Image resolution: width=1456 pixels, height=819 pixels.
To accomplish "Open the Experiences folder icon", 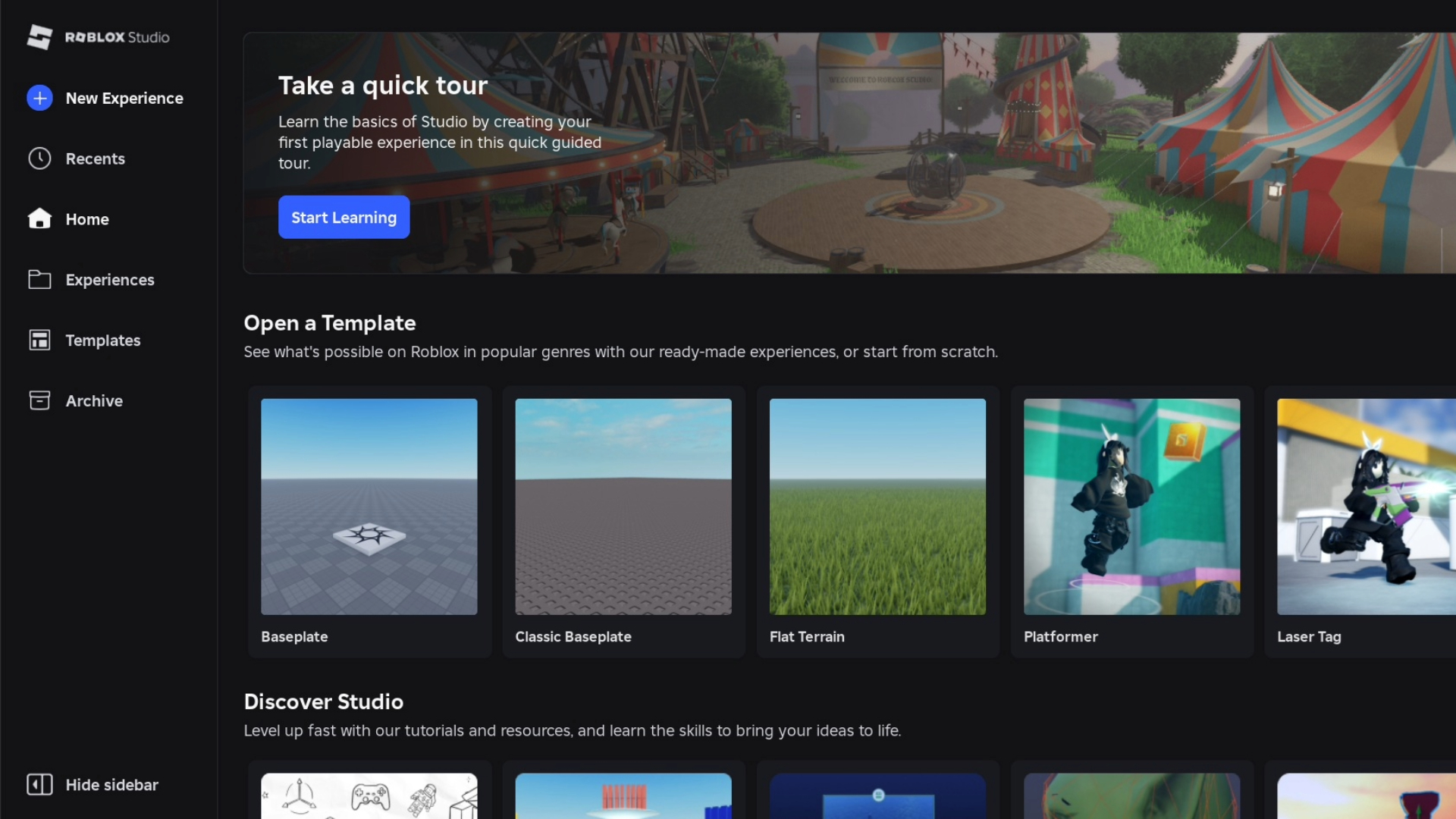I will [x=39, y=279].
